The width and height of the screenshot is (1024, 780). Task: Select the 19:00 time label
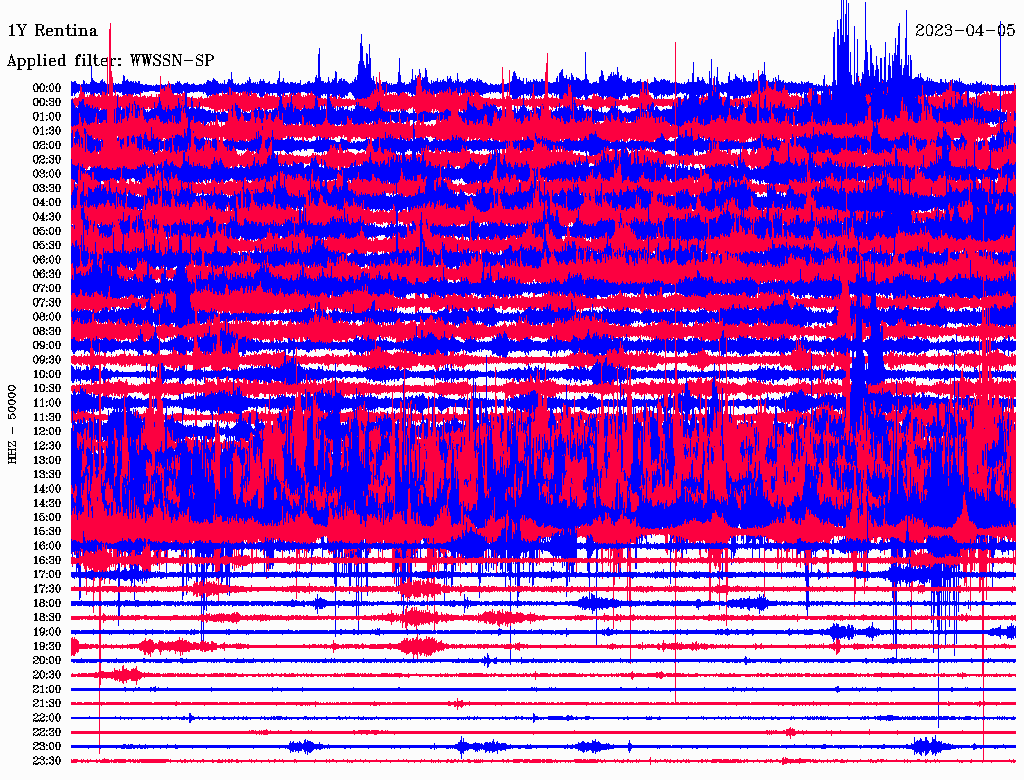(47, 632)
